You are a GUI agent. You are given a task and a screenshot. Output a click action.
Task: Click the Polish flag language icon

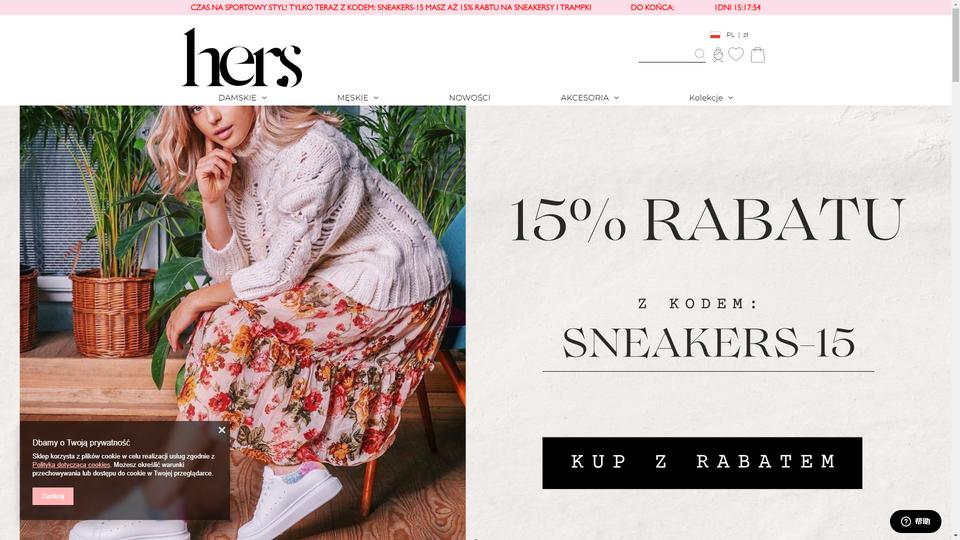click(x=715, y=35)
